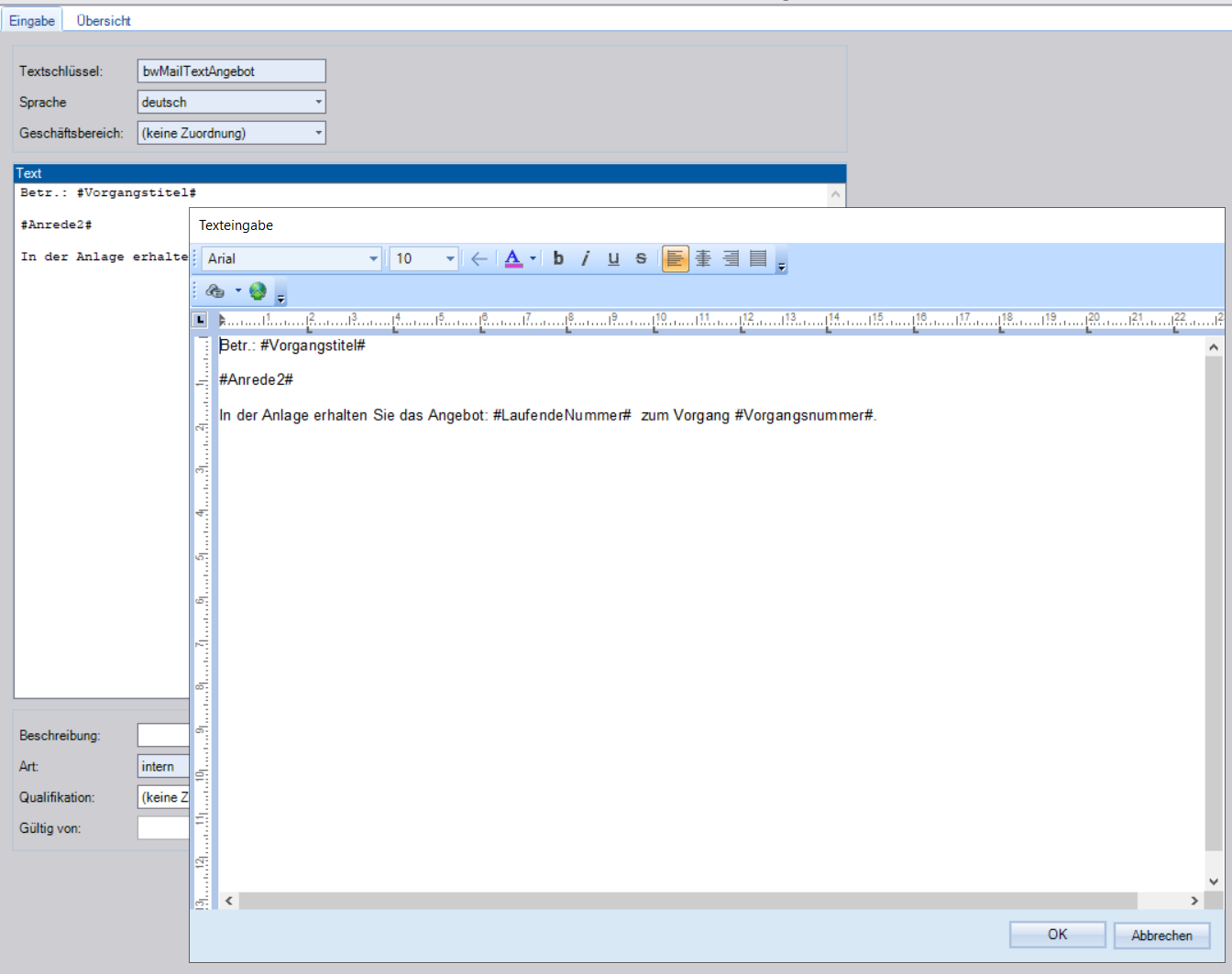Confirm with the OK button
The width and height of the screenshot is (1232, 974).
pos(1057,935)
